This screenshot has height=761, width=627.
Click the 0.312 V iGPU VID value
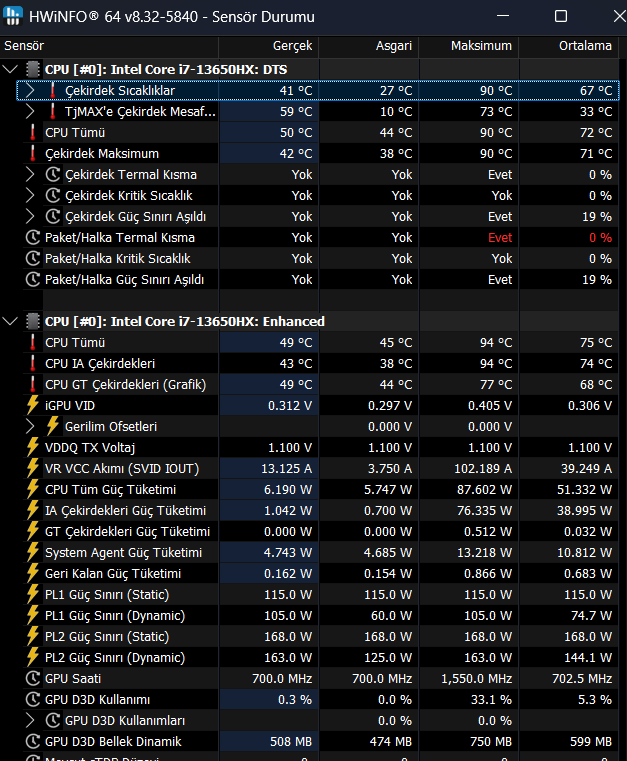(290, 405)
